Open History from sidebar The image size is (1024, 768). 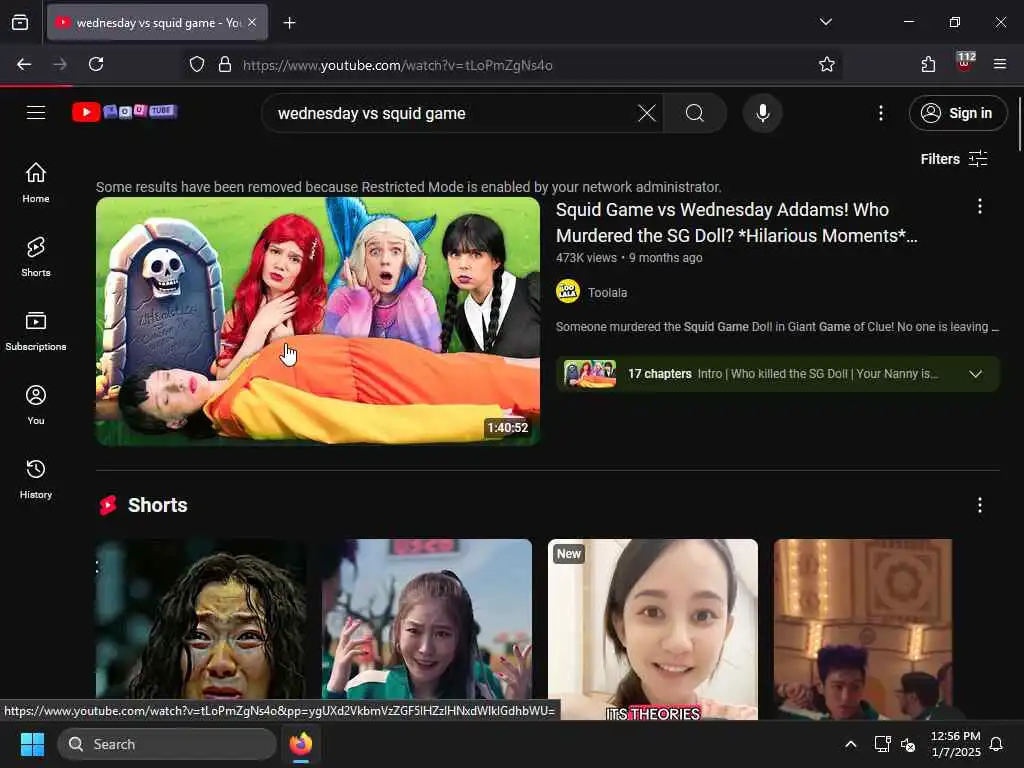point(36,479)
